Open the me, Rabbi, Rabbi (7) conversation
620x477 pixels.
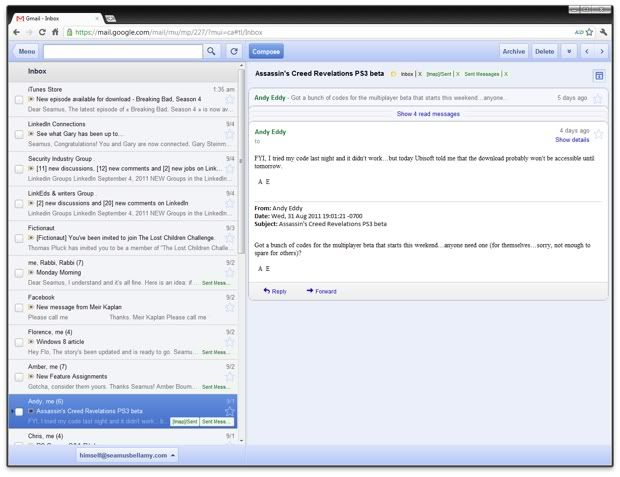tap(123, 273)
